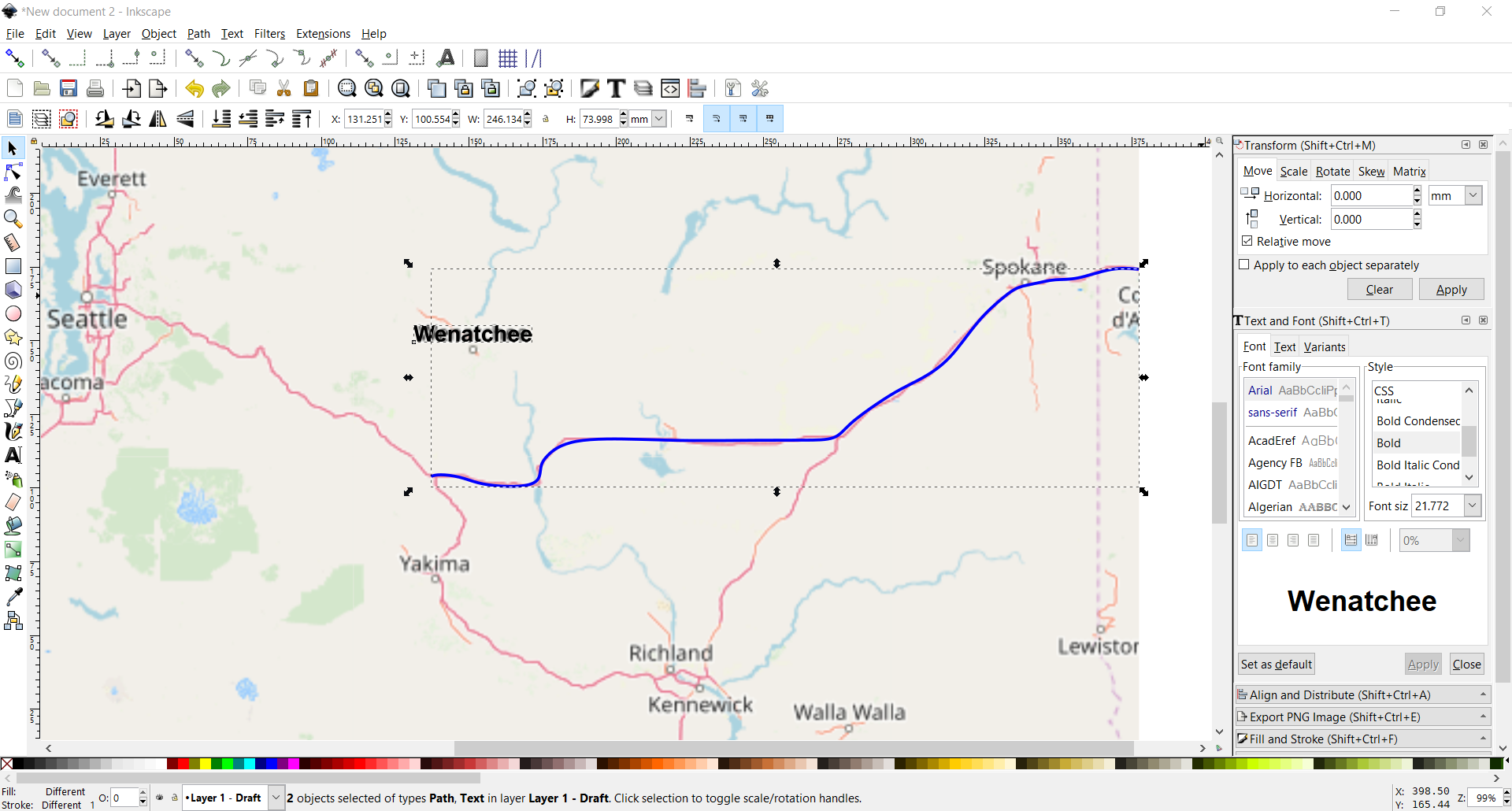Rotate selection 90 degrees clockwise
The image size is (1512, 811).
tap(131, 119)
